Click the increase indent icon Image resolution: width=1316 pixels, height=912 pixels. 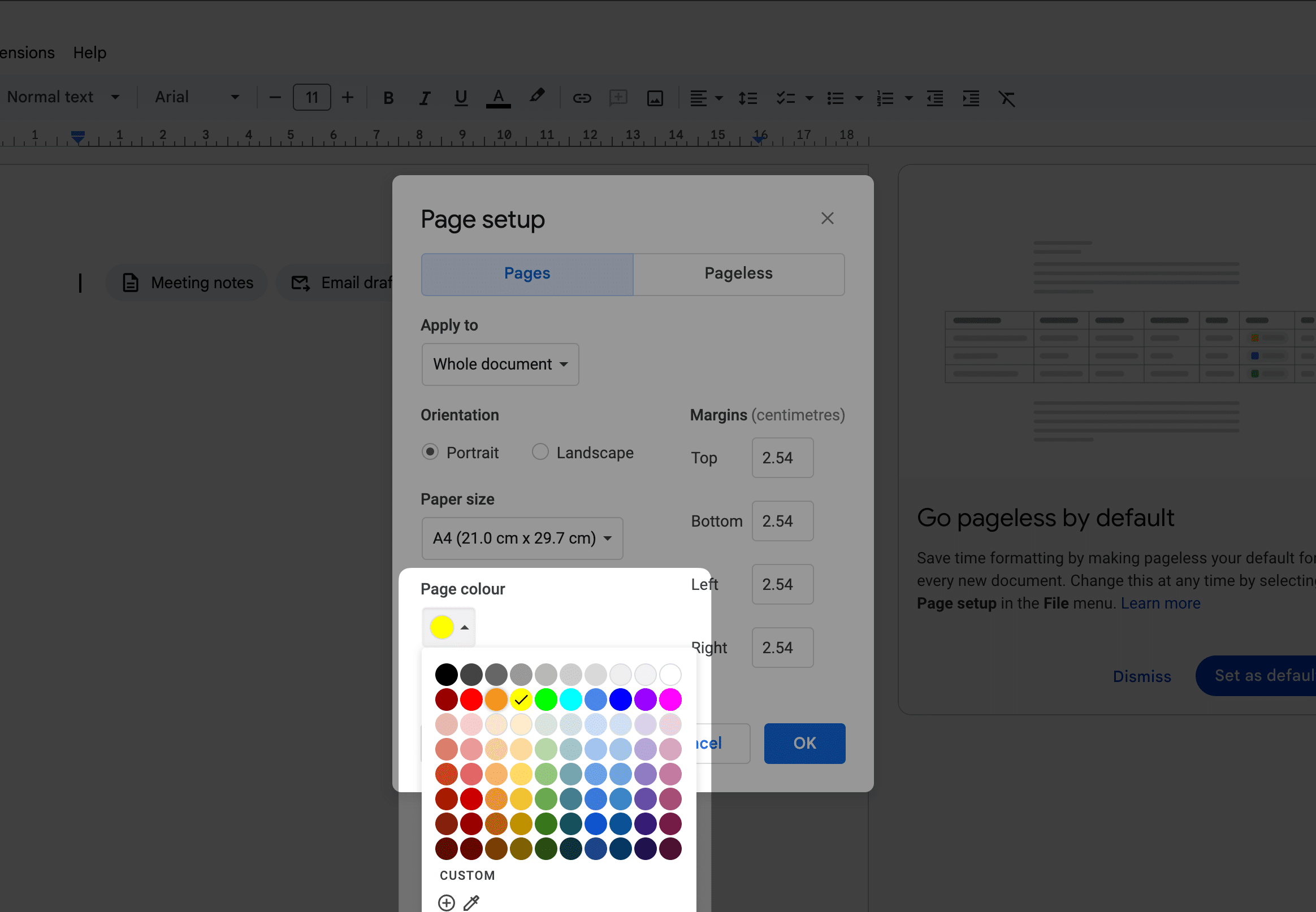coord(971,98)
